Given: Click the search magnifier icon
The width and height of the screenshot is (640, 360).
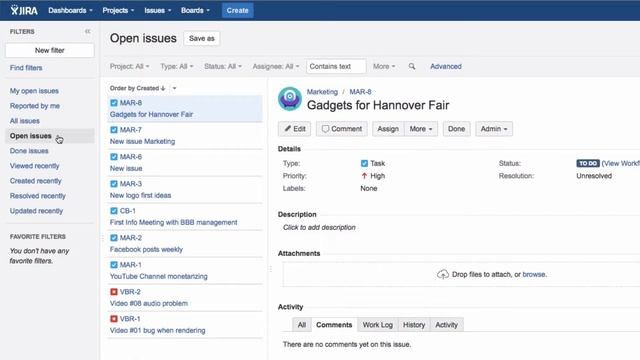Looking at the screenshot, I should [412, 66].
